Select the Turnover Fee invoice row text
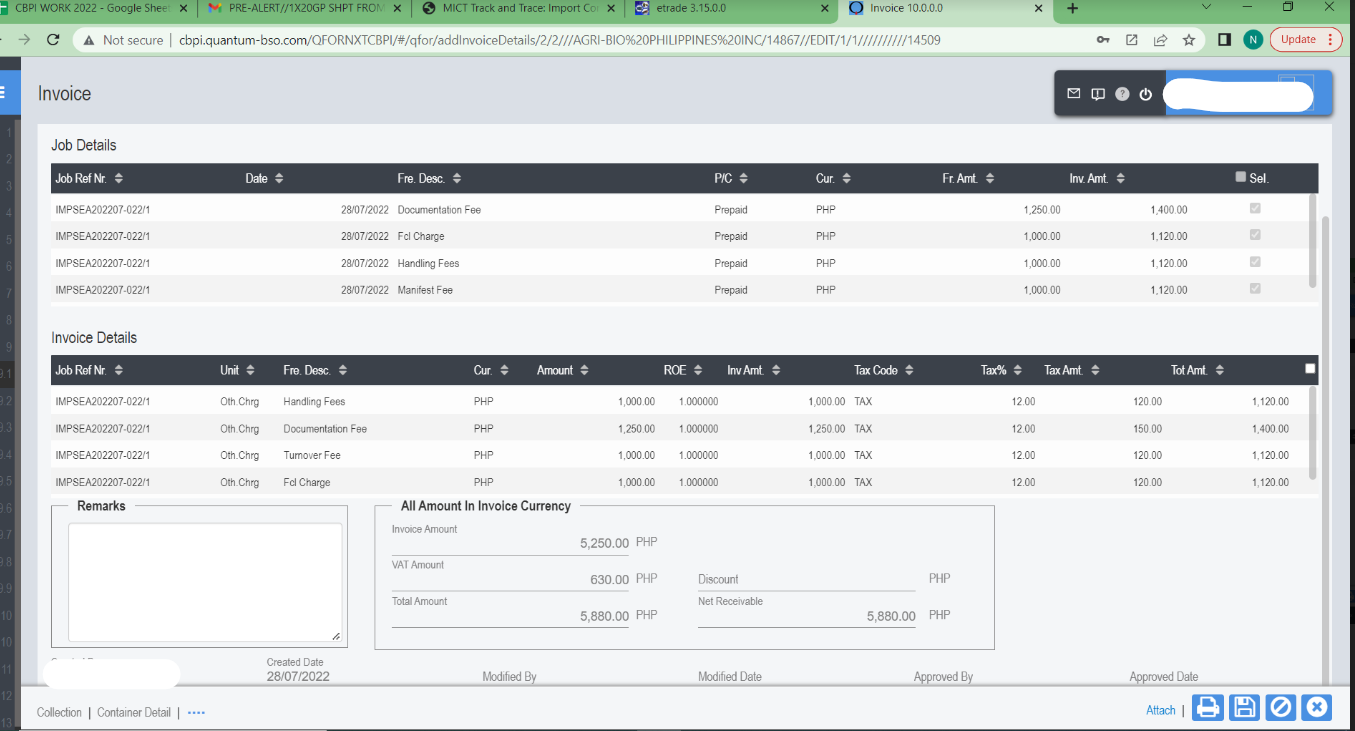Image resolution: width=1355 pixels, height=731 pixels. [312, 455]
